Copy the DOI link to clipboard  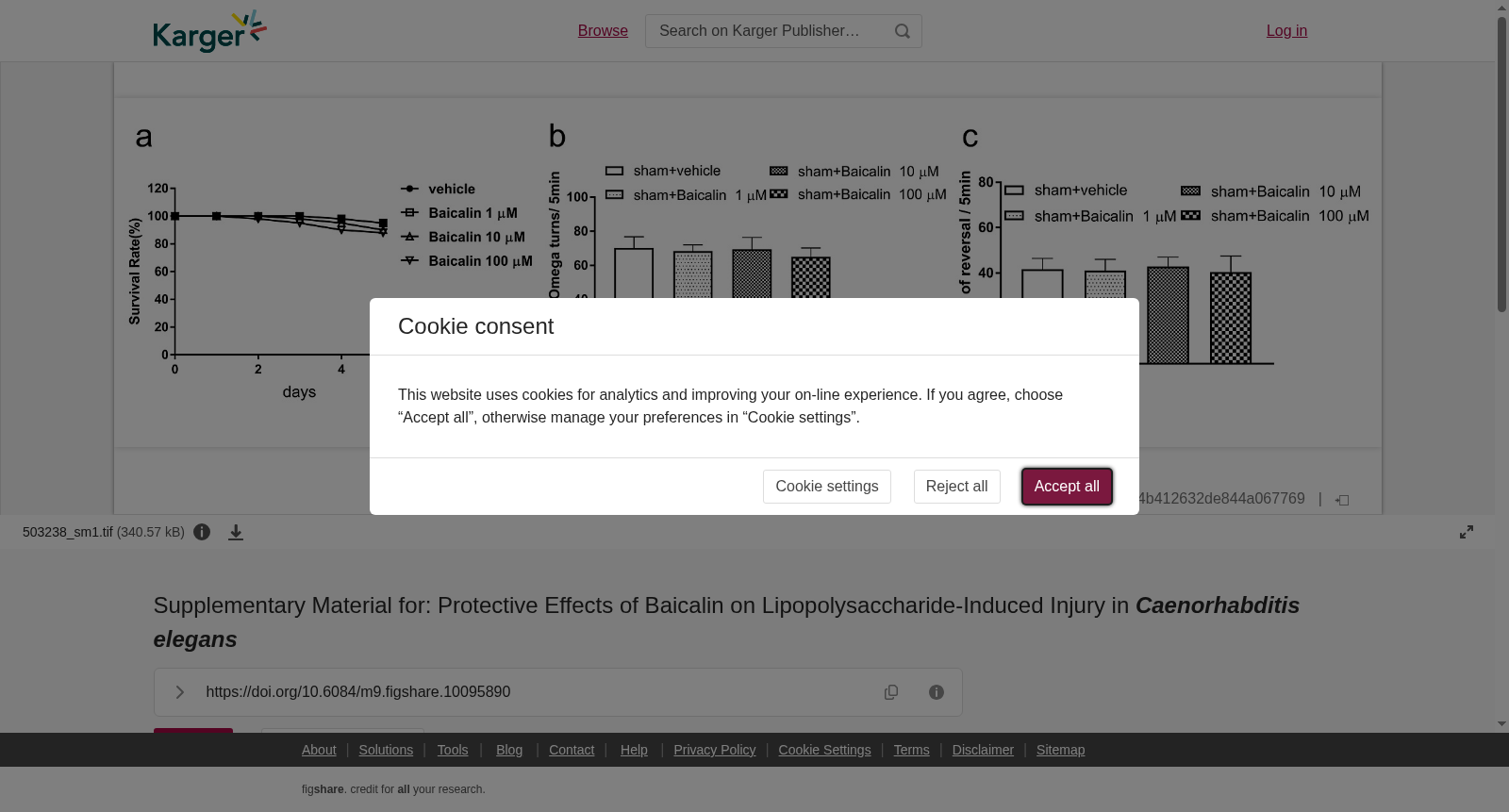click(x=891, y=692)
